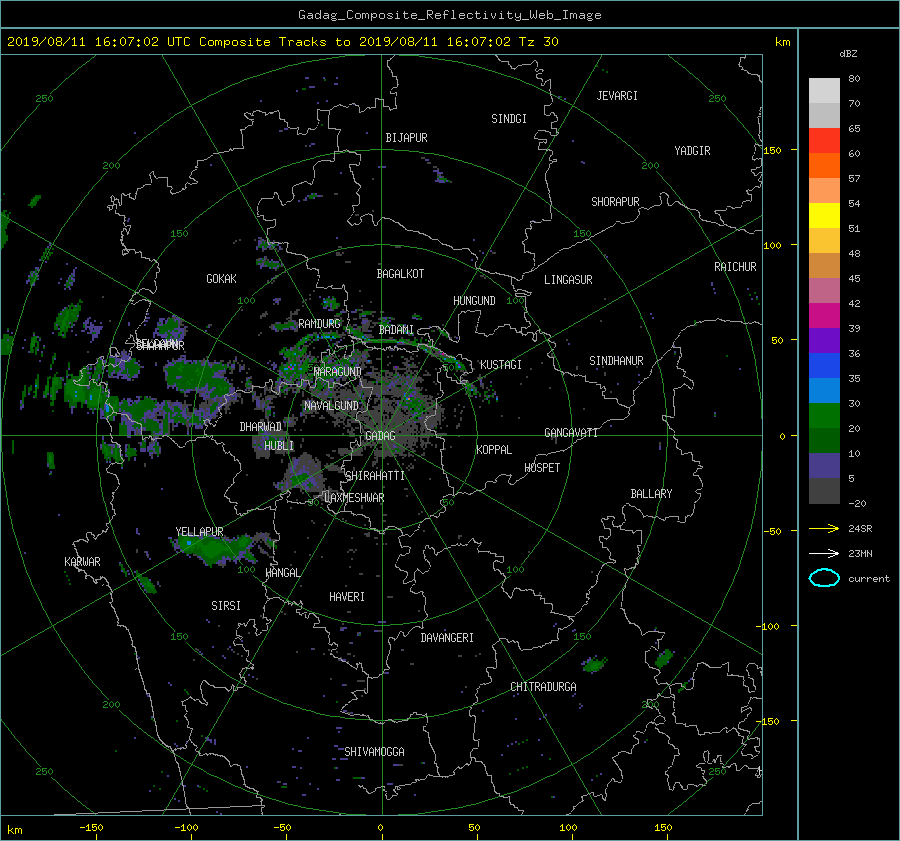The width and height of the screenshot is (900, 841).
Task: Click the LAXMESHWAR city label
Action: coord(354,498)
